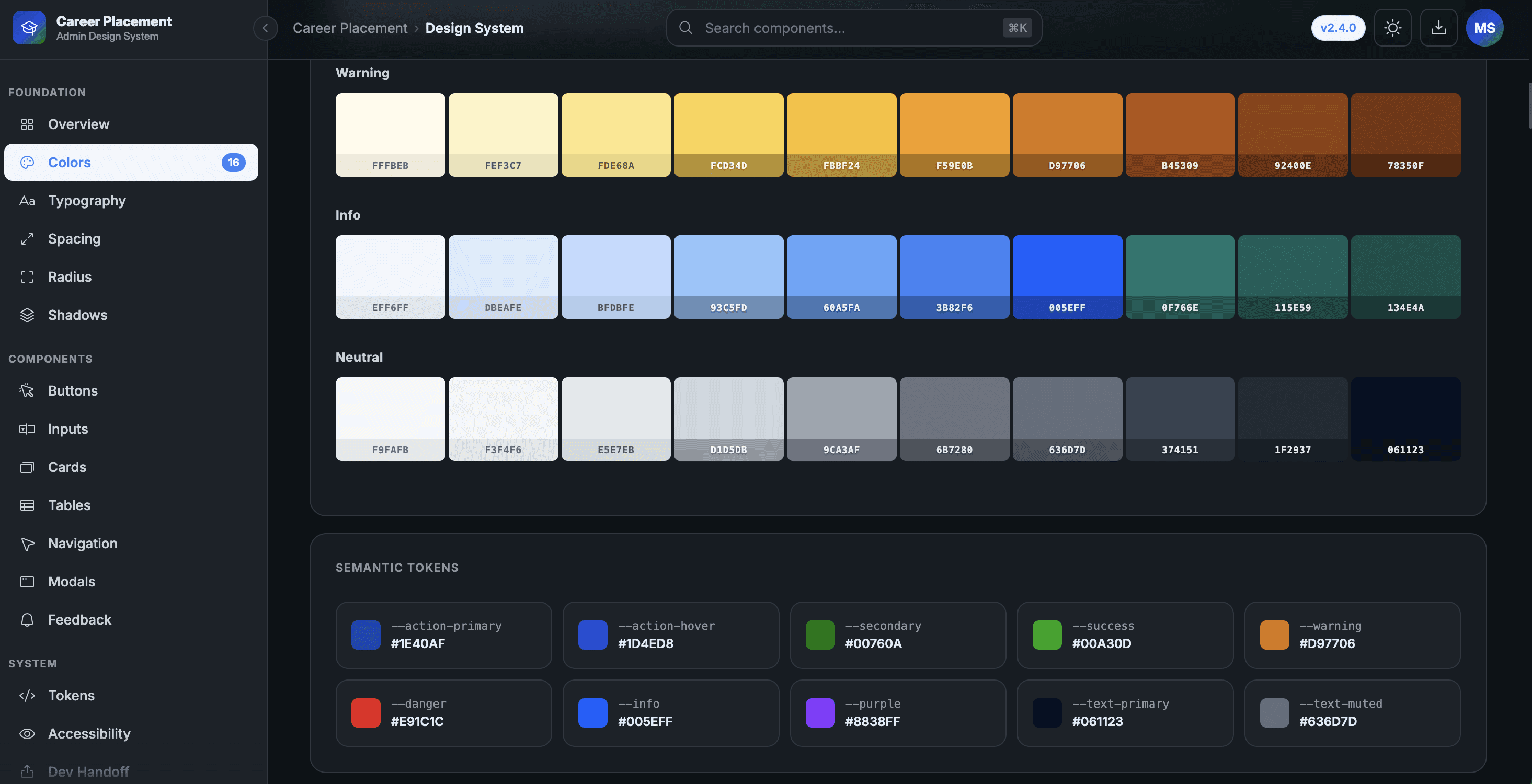Select the Tokens code icon item
This screenshot has height=784, width=1532.
pos(27,696)
